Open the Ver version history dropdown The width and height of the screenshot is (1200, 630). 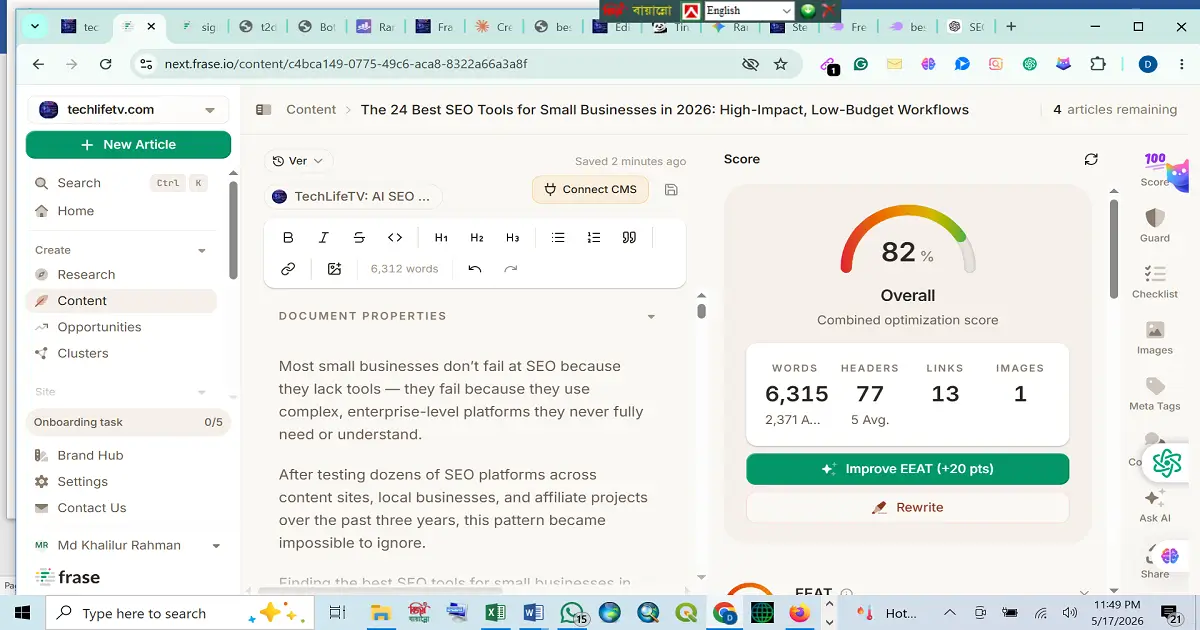299,161
